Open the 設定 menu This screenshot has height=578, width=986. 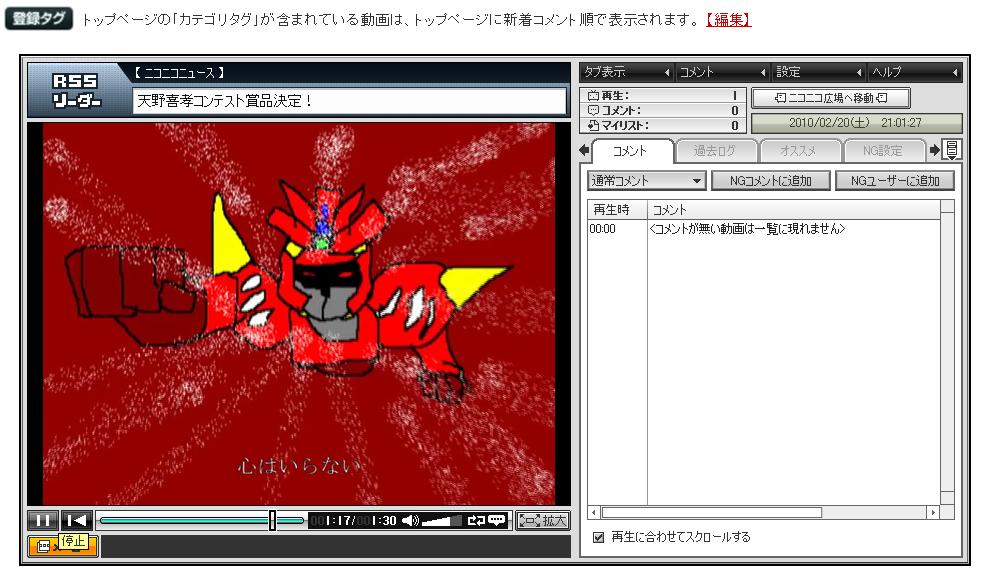click(819, 72)
